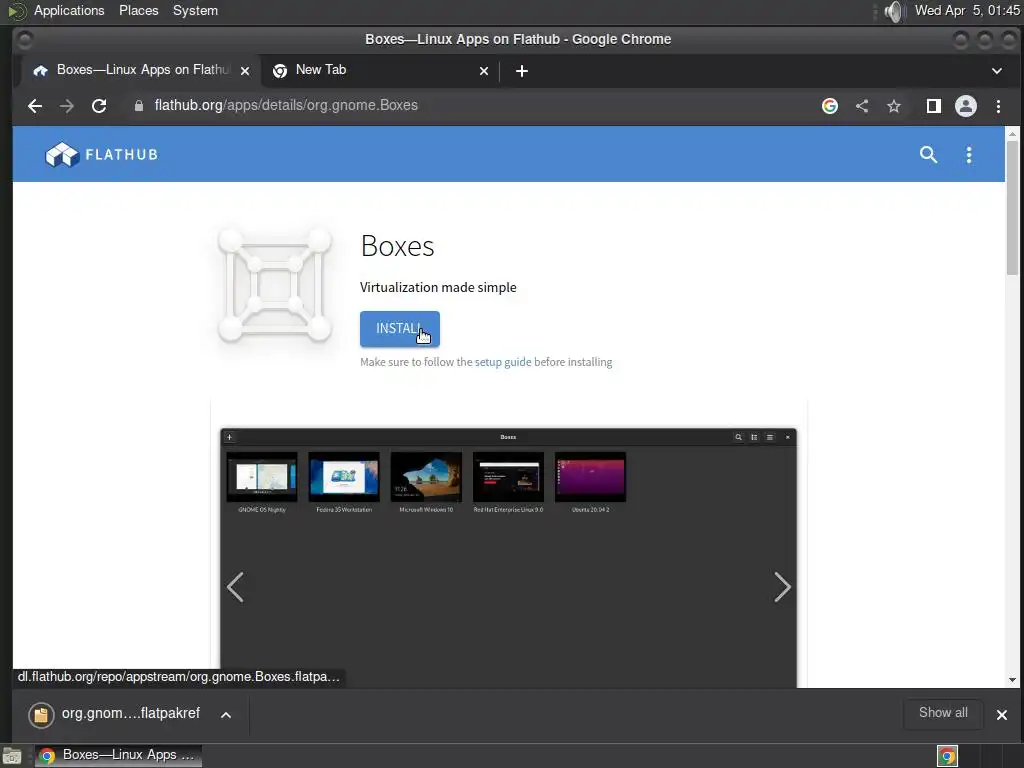The image size is (1024, 768).
Task: Click the volume speaker icon
Action: [893, 11]
